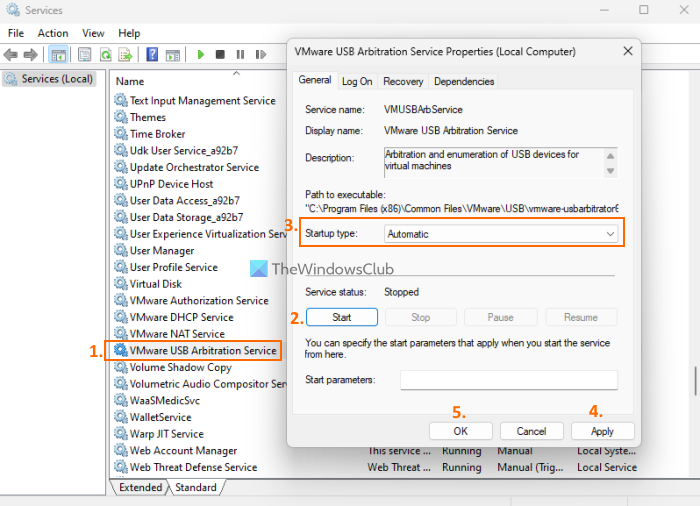The image size is (700, 506).
Task: Toggle the Show/Hide Action Pane icon
Action: (173, 55)
